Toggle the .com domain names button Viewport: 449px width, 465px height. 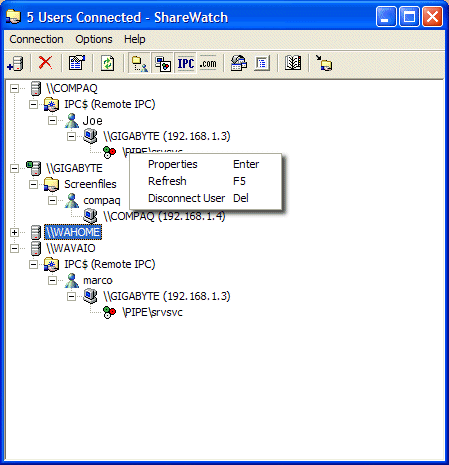pyautogui.click(x=208, y=63)
